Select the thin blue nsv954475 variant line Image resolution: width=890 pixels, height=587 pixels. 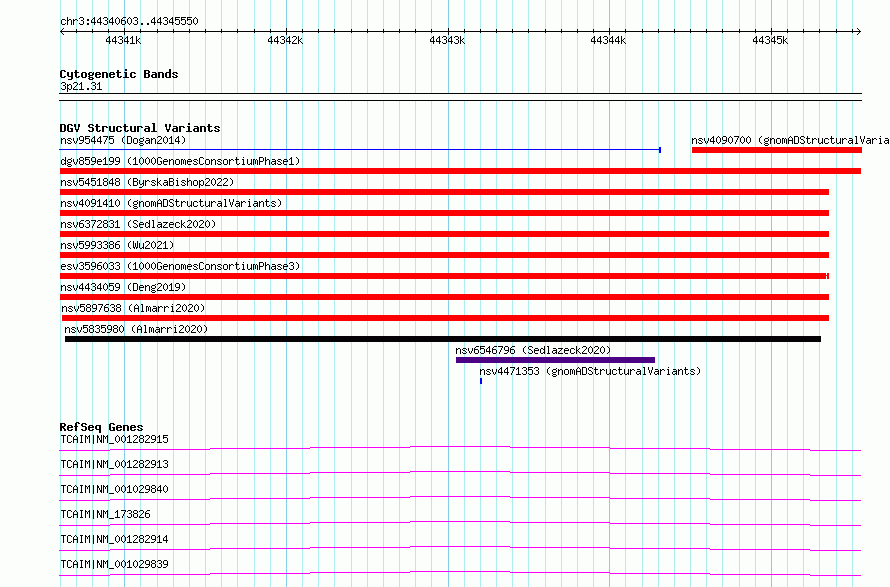coord(360,150)
